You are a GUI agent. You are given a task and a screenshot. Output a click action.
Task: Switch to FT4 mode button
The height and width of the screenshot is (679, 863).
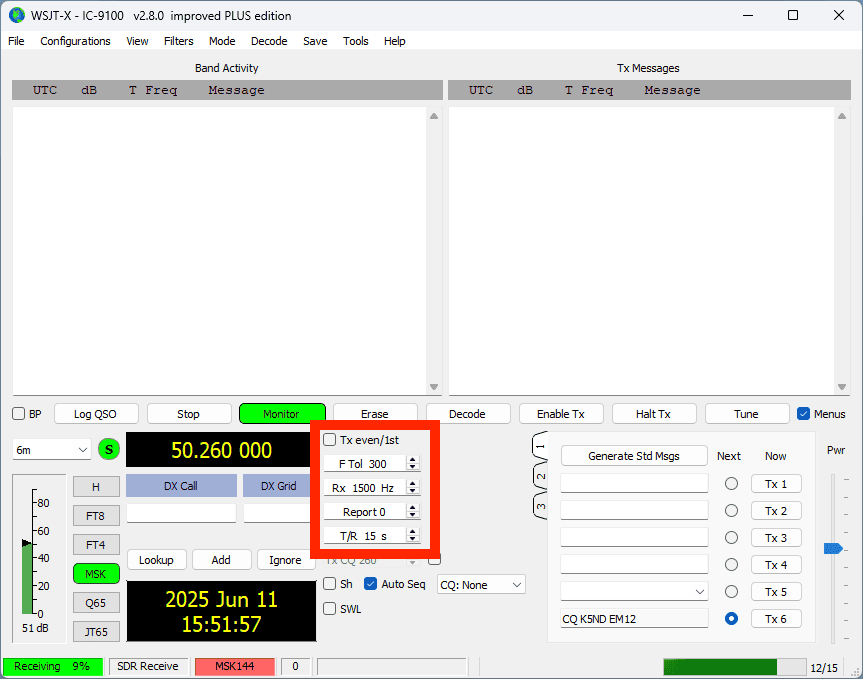[x=95, y=545]
